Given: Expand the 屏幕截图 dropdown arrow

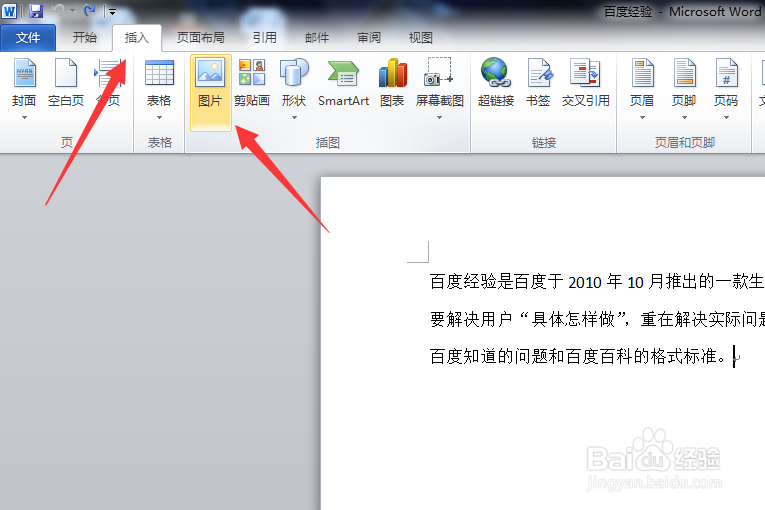Looking at the screenshot, I should tap(440, 118).
